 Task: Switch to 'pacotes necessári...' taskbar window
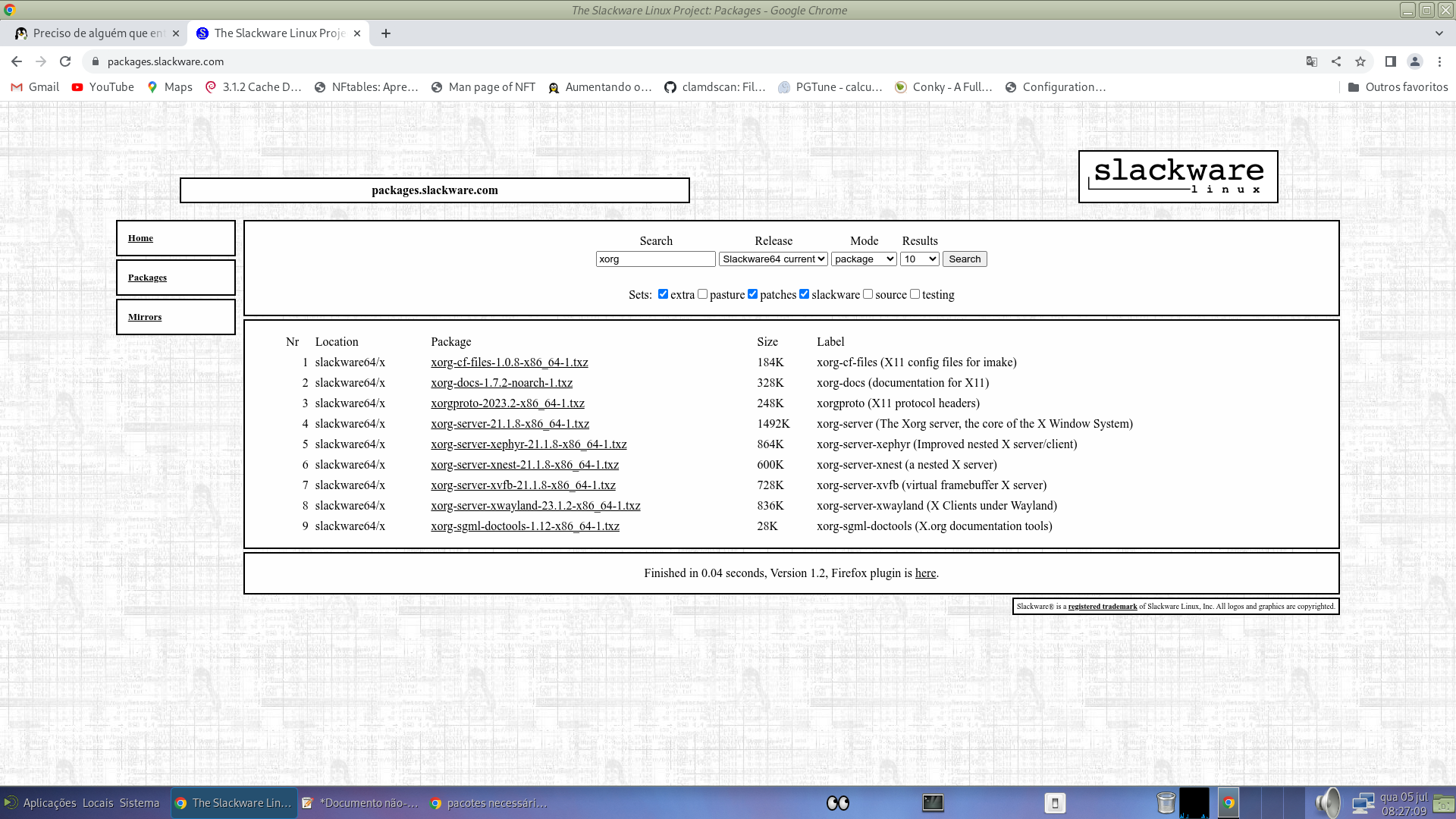pyautogui.click(x=489, y=803)
